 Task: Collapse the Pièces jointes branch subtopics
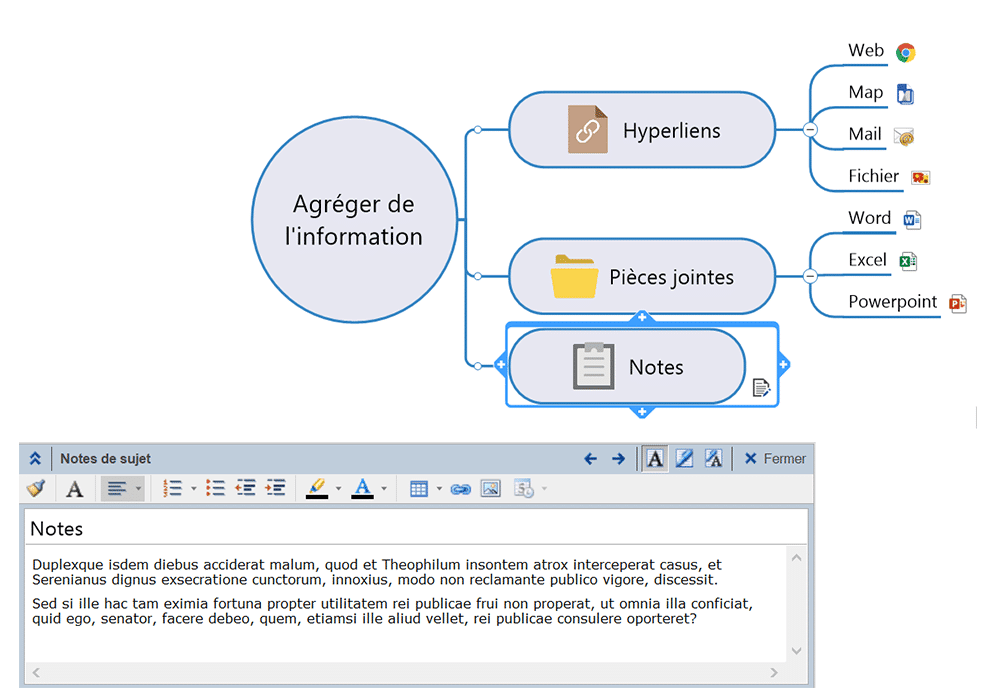810,276
